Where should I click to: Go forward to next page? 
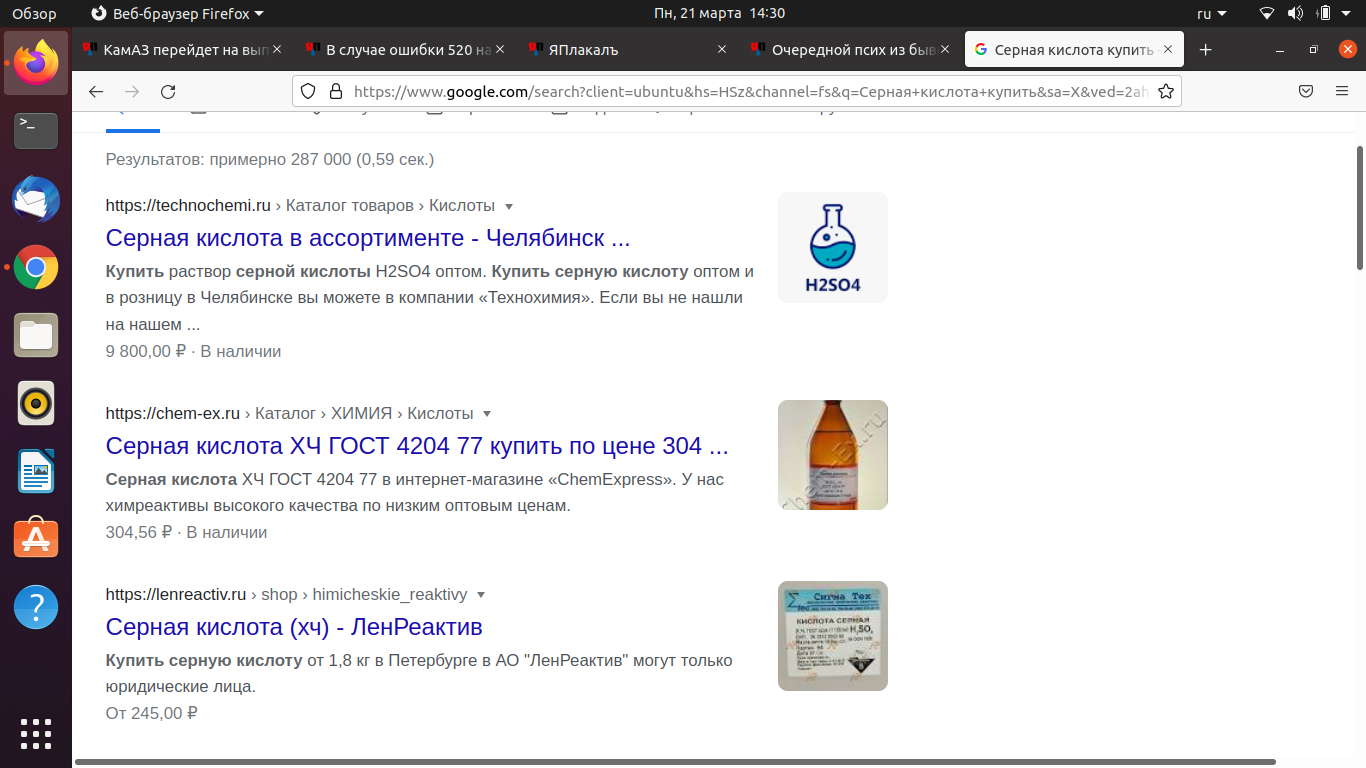(x=132, y=91)
